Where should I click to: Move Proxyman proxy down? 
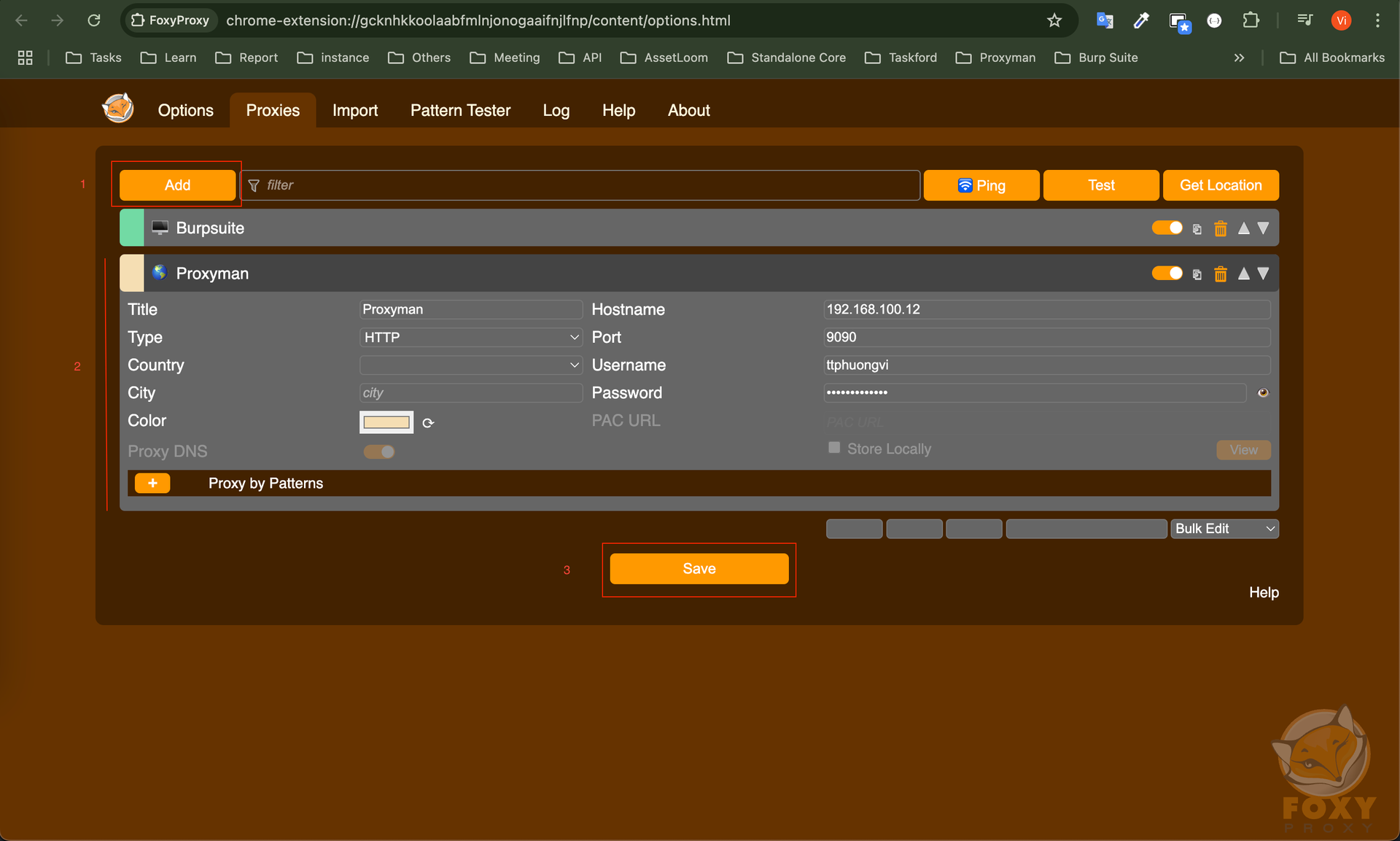click(x=1263, y=274)
